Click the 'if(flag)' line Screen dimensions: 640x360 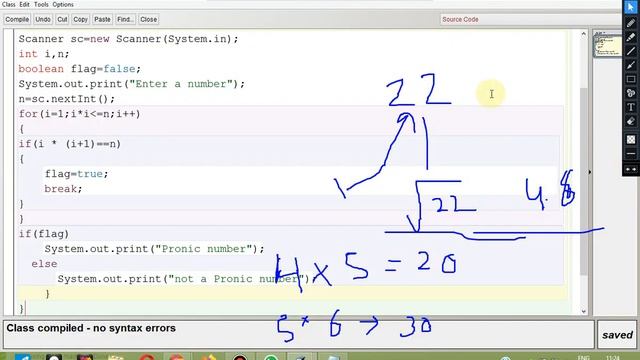pos(44,234)
